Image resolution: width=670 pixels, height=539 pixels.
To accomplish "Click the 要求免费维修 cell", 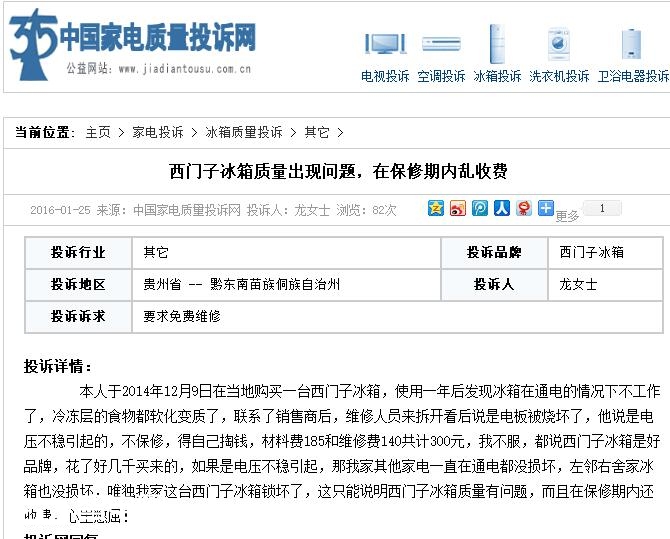I will tap(397, 317).
